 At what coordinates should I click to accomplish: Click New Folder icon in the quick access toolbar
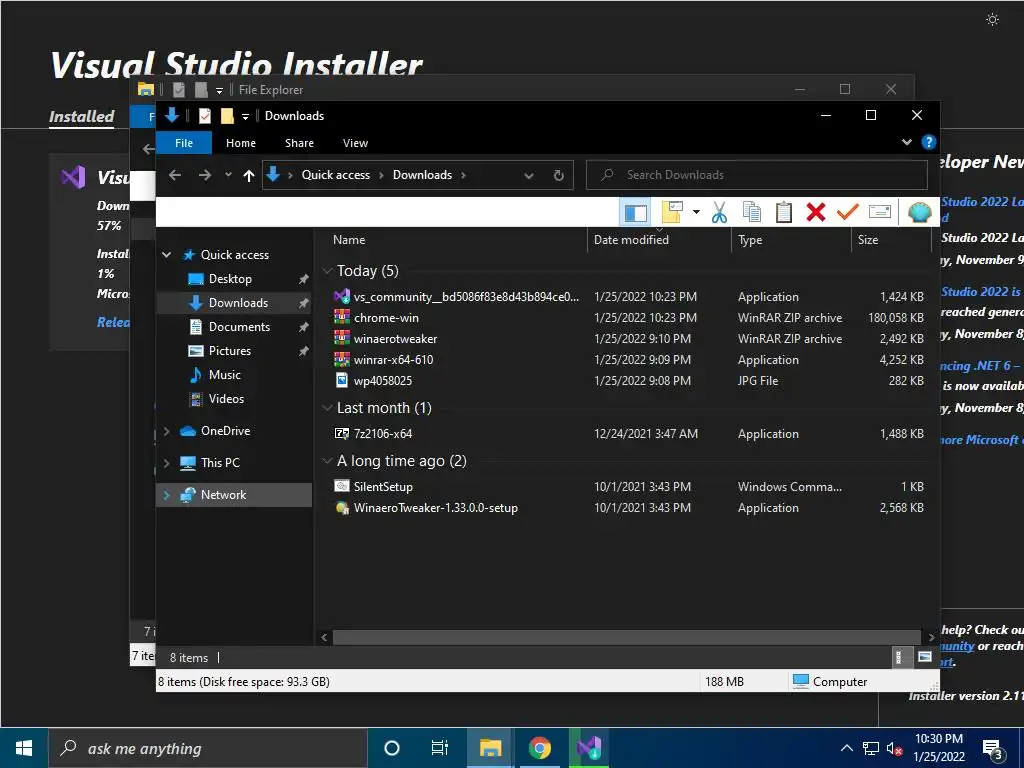[x=227, y=116]
